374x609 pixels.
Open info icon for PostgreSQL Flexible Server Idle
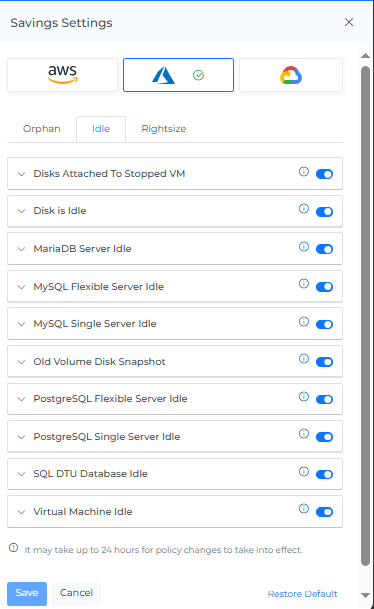(x=304, y=396)
